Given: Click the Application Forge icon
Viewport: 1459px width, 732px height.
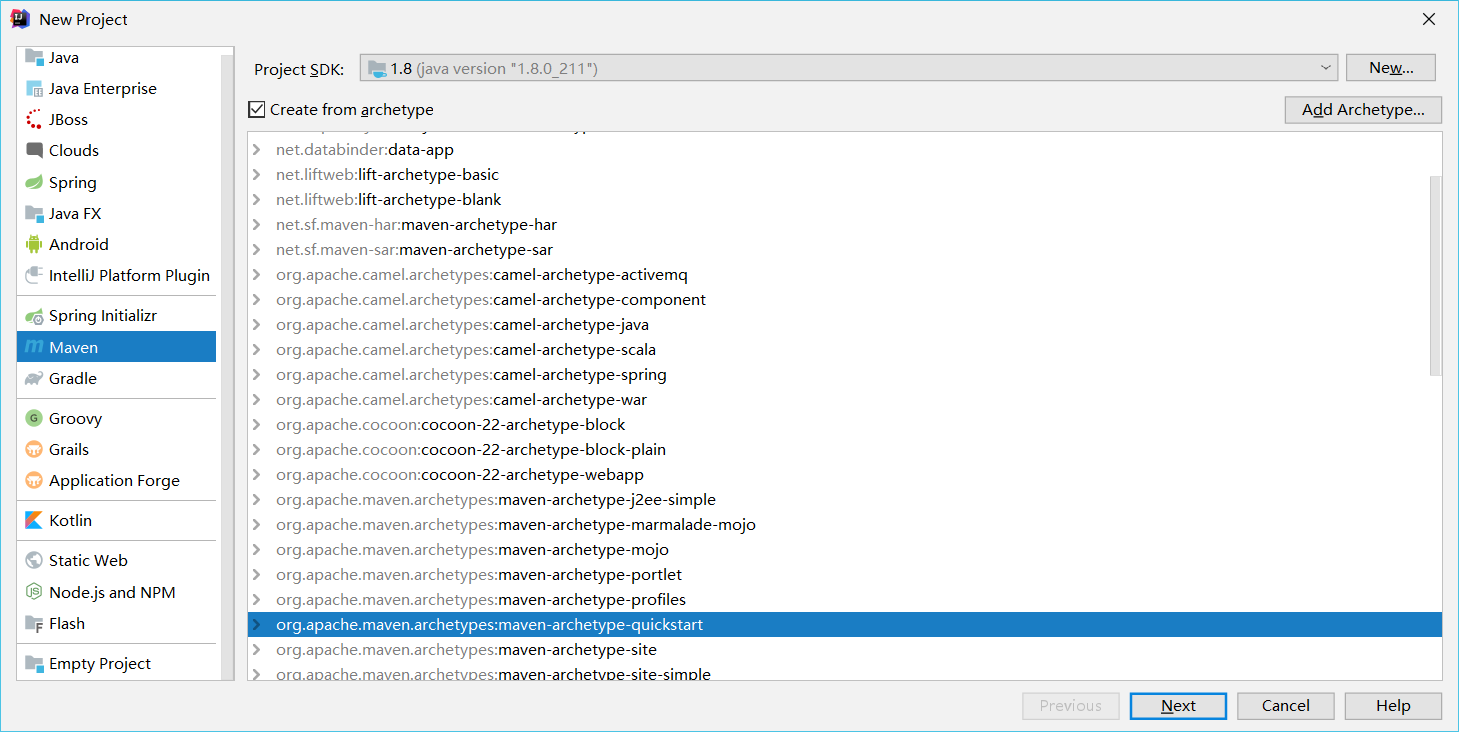Looking at the screenshot, I should click(34, 480).
